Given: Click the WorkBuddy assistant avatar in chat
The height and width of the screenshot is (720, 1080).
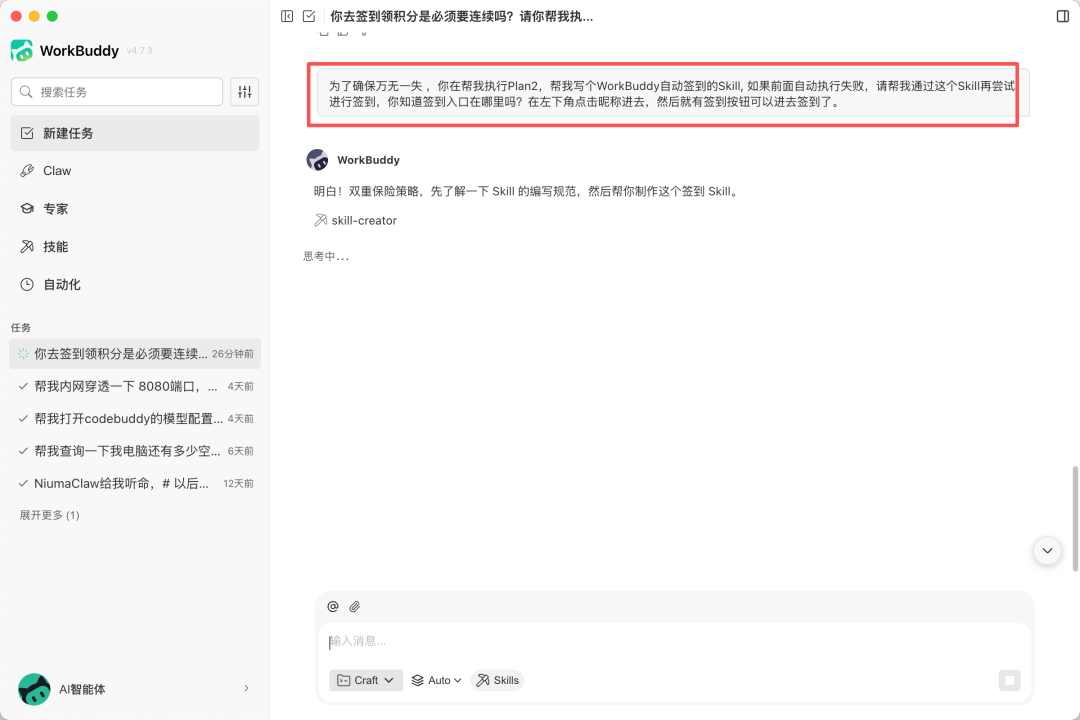Looking at the screenshot, I should (x=318, y=160).
